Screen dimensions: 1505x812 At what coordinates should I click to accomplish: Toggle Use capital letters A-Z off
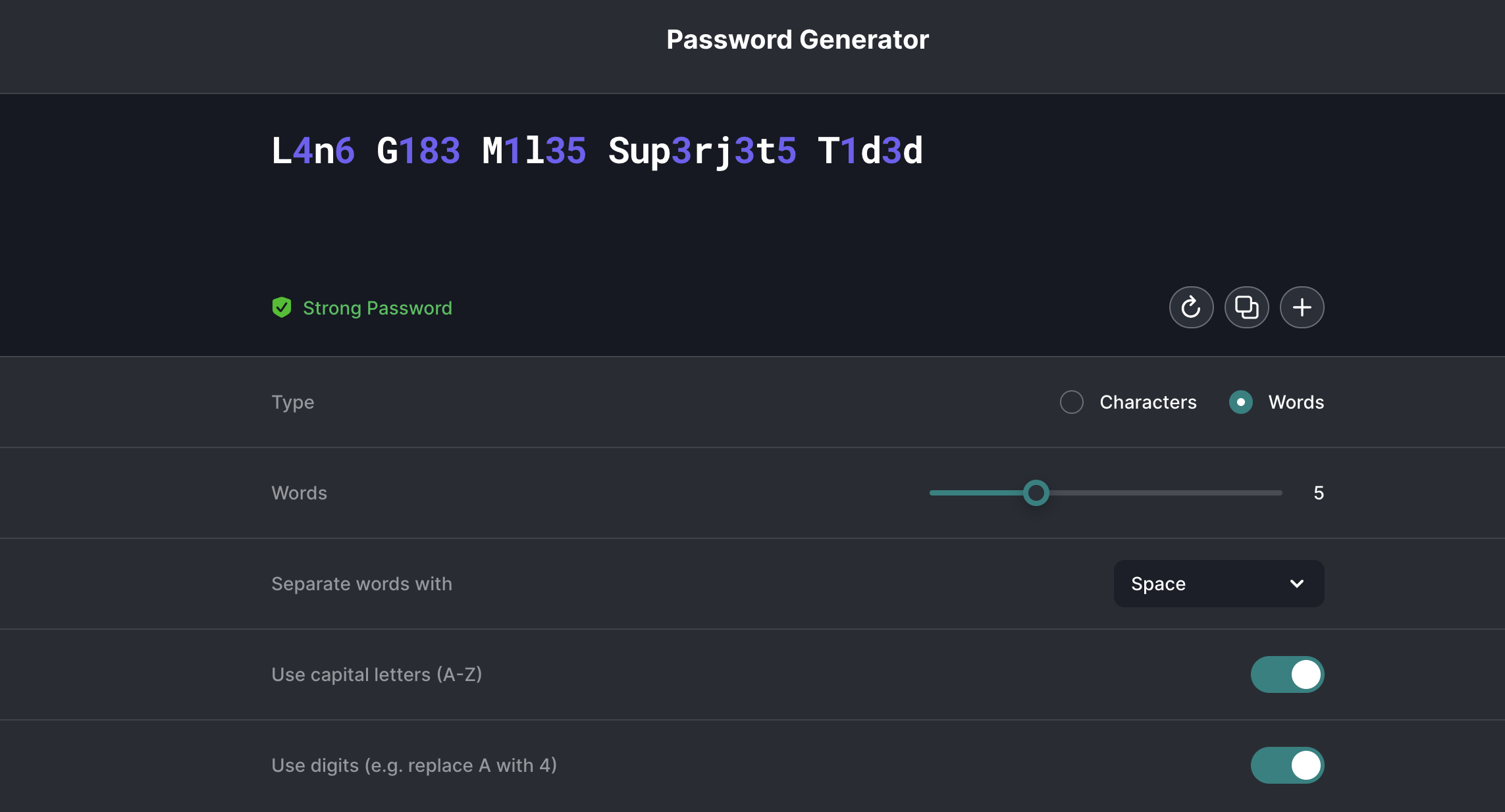coord(1288,673)
